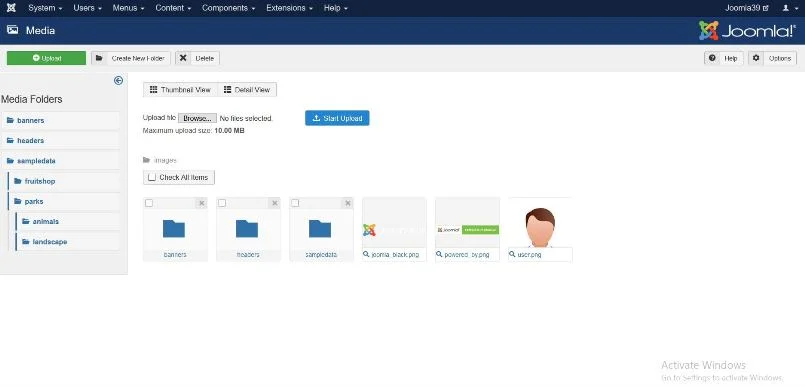This screenshot has width=805, height=387.
Task: Select parks folder in tree
Action: coord(64,202)
